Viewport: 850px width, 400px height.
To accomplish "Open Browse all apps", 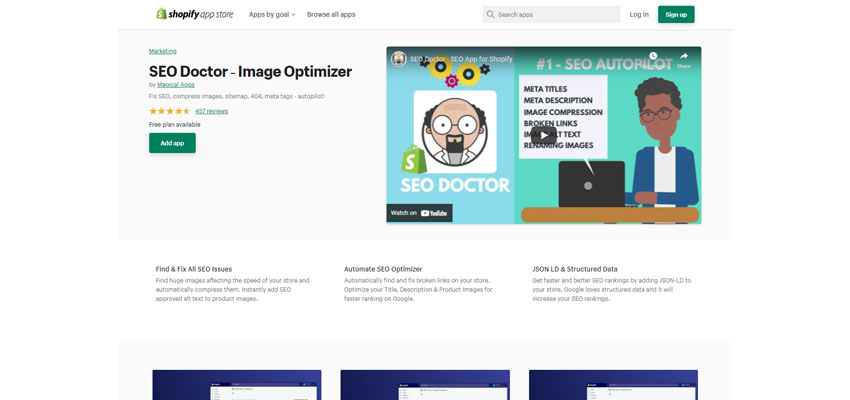I will coord(331,15).
